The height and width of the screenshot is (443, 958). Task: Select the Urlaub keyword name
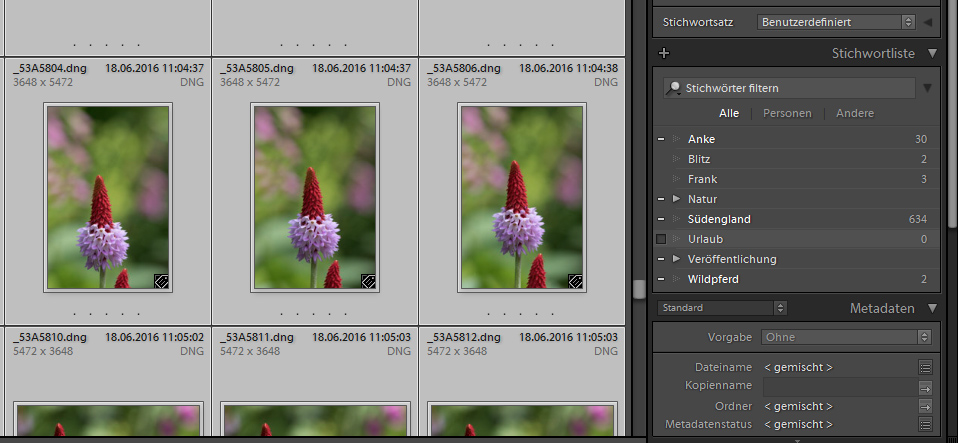[x=705, y=240]
